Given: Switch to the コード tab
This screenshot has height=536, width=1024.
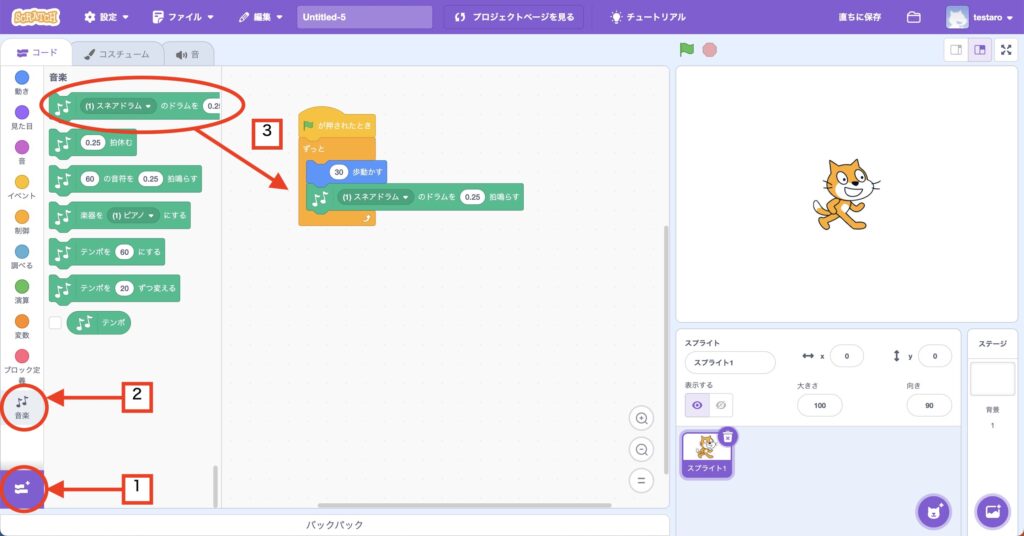Looking at the screenshot, I should pos(37,53).
